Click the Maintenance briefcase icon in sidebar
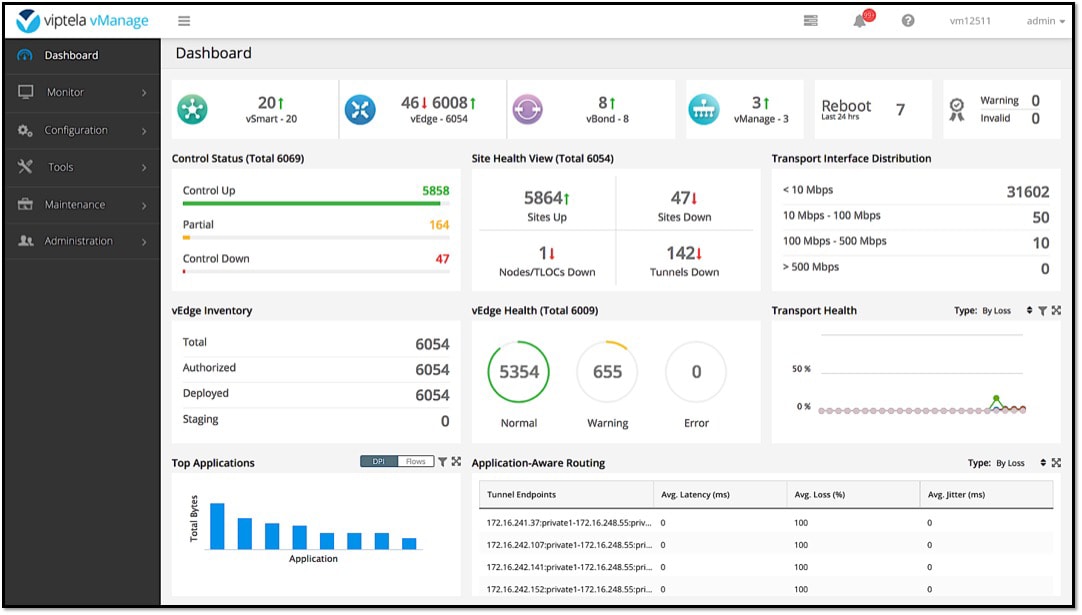Image resolution: width=1082 pixels, height=615 pixels. (x=26, y=204)
